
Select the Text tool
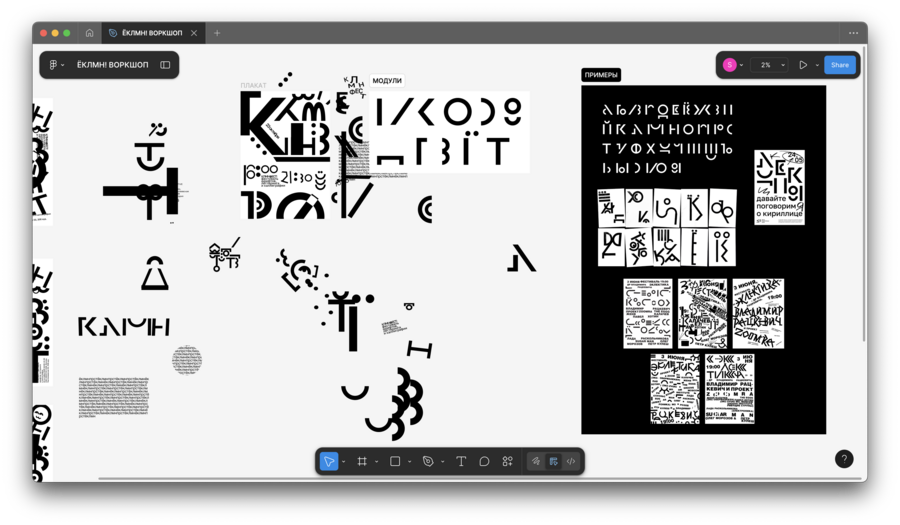pos(461,461)
